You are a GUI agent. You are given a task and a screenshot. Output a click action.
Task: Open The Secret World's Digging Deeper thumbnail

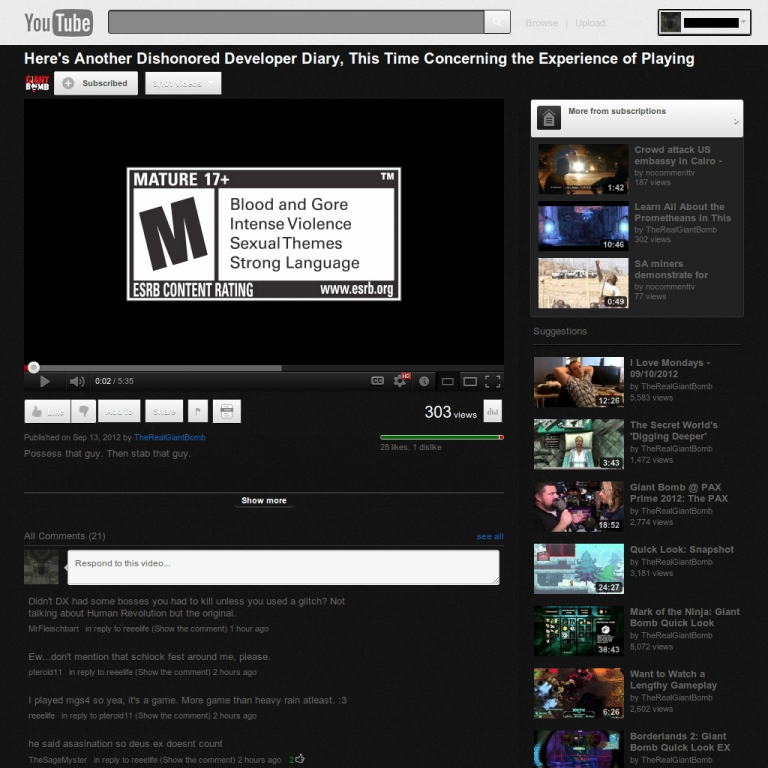578,444
